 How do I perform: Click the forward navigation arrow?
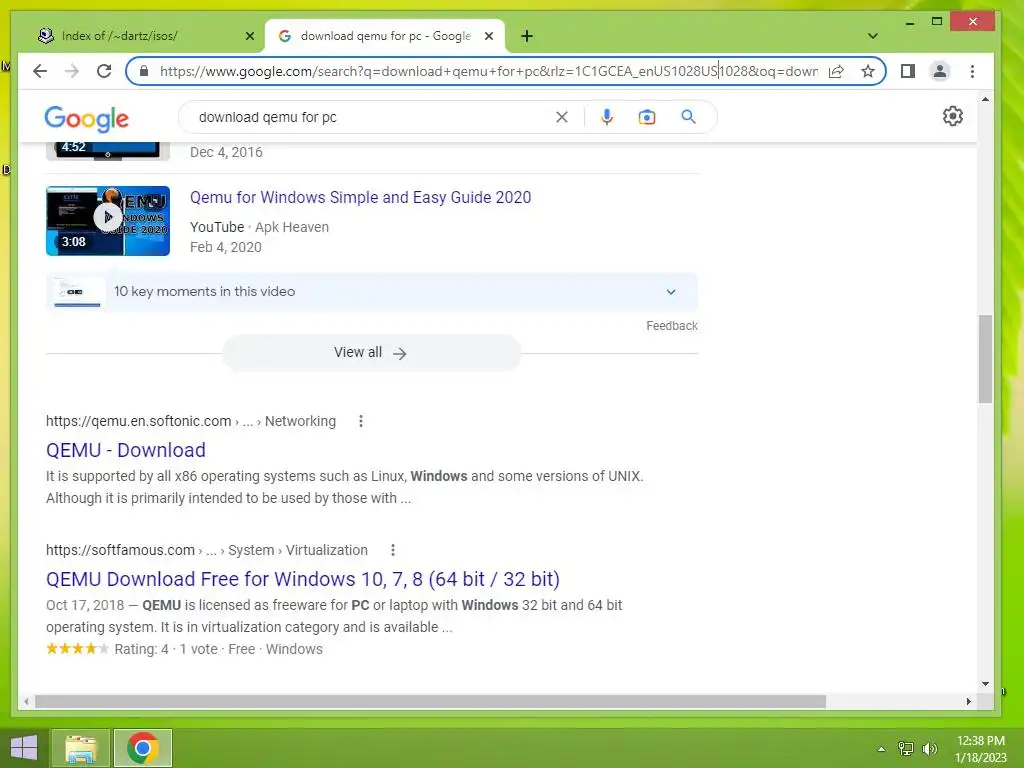(72, 71)
